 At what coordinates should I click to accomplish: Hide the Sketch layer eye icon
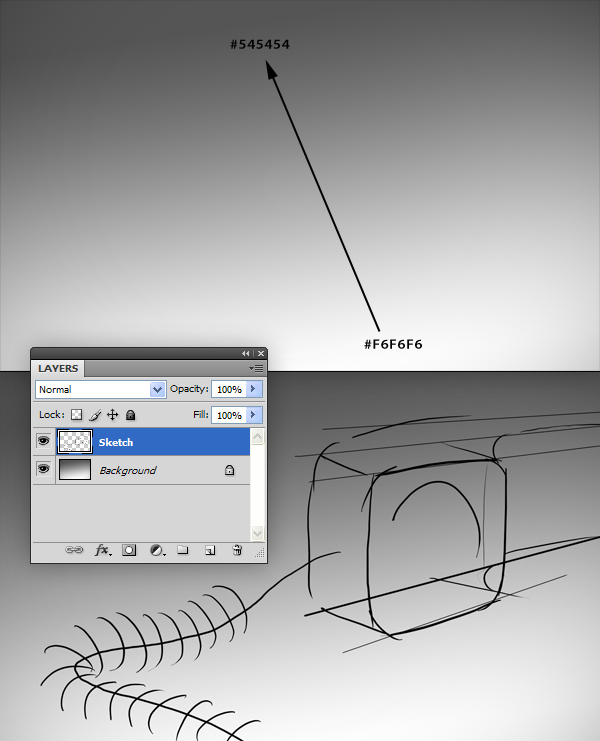(x=43, y=441)
